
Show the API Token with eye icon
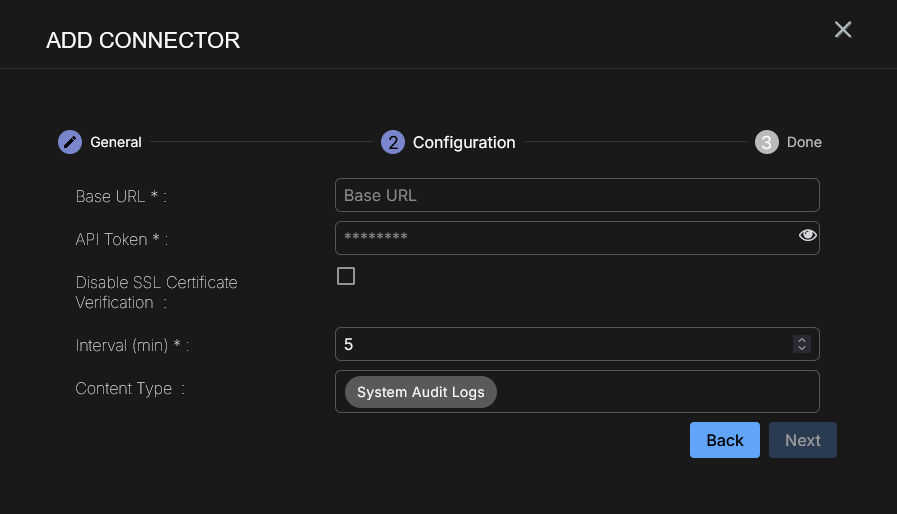tap(807, 236)
